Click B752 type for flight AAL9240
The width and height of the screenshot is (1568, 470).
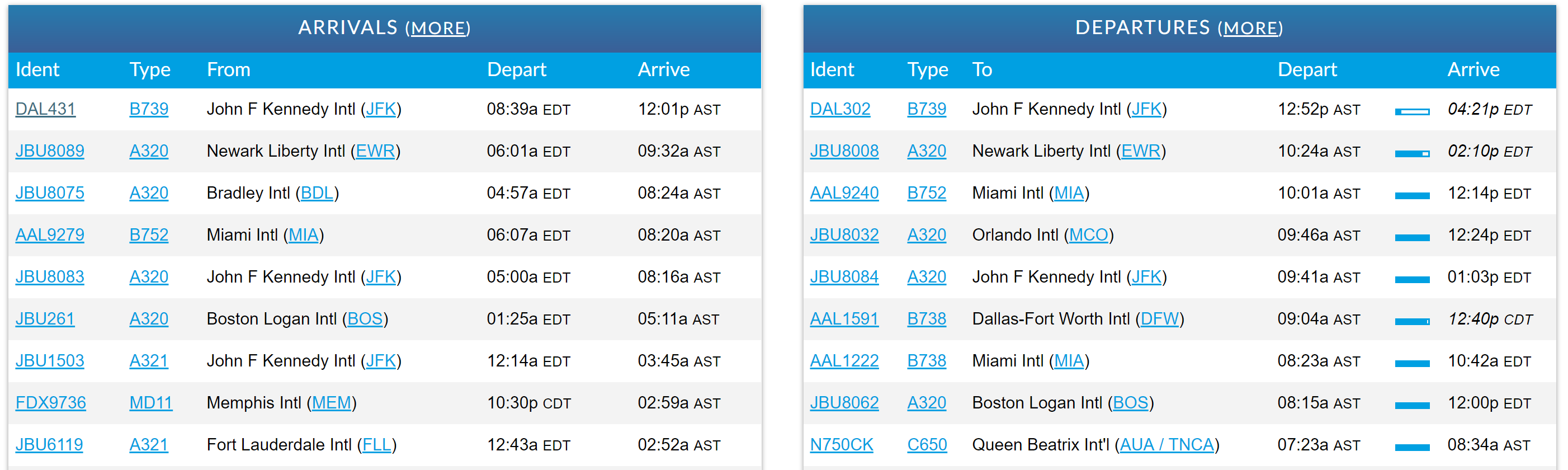[927, 193]
